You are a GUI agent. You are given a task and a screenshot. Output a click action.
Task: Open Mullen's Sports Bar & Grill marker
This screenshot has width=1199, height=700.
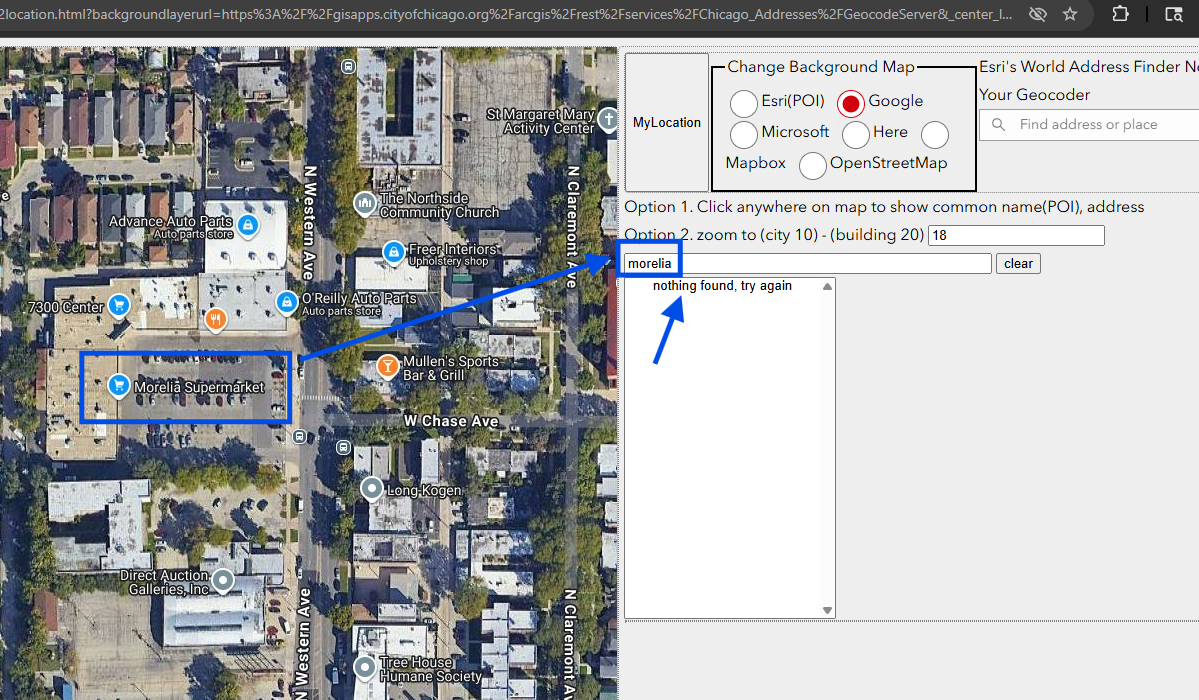click(x=388, y=366)
